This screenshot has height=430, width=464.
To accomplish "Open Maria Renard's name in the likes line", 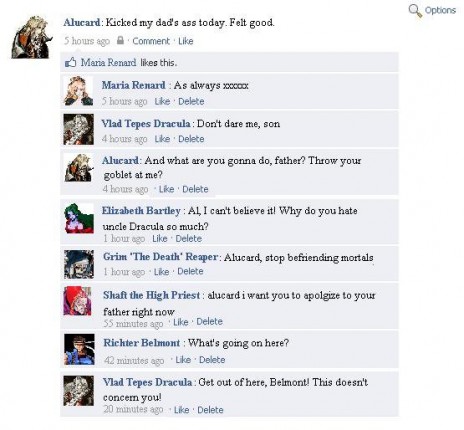I will (109, 62).
